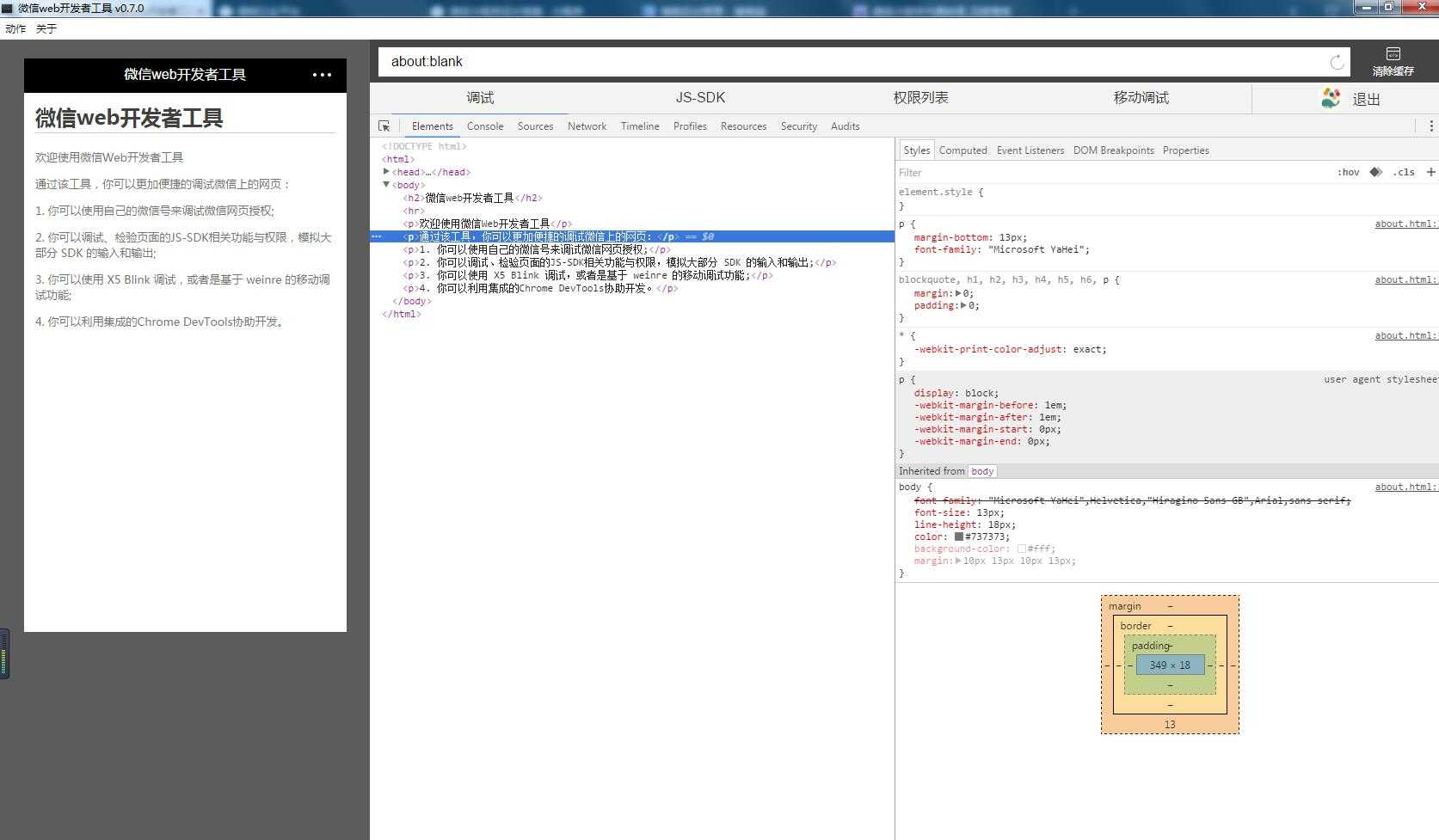Expand the body margin shorthand value
This screenshot has height=840, width=1439.
click(x=958, y=561)
